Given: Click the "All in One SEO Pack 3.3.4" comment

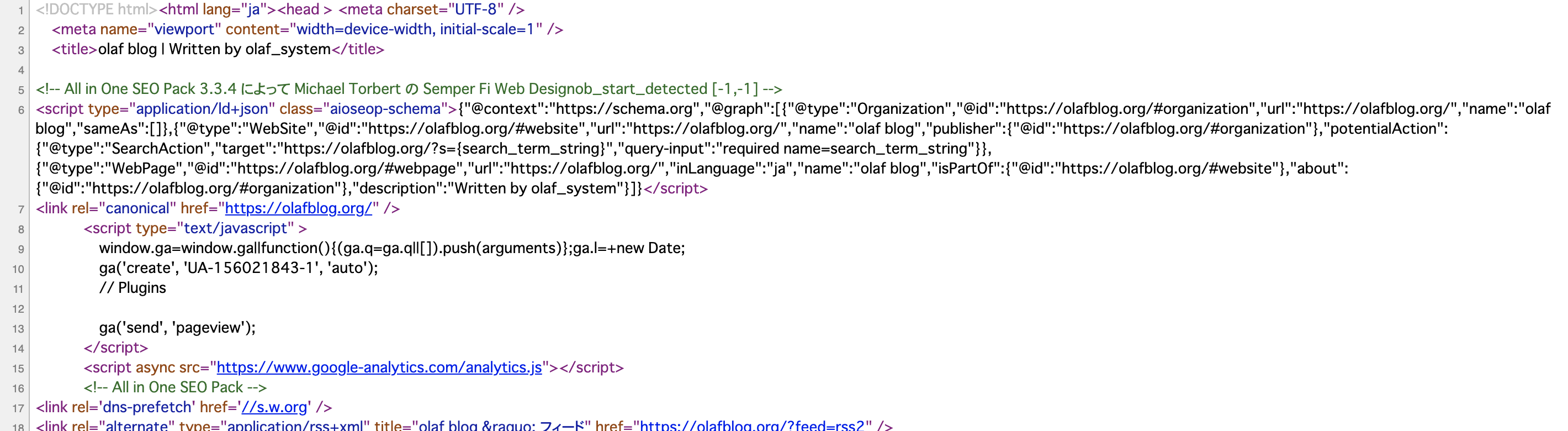Looking at the screenshot, I should pos(409,89).
